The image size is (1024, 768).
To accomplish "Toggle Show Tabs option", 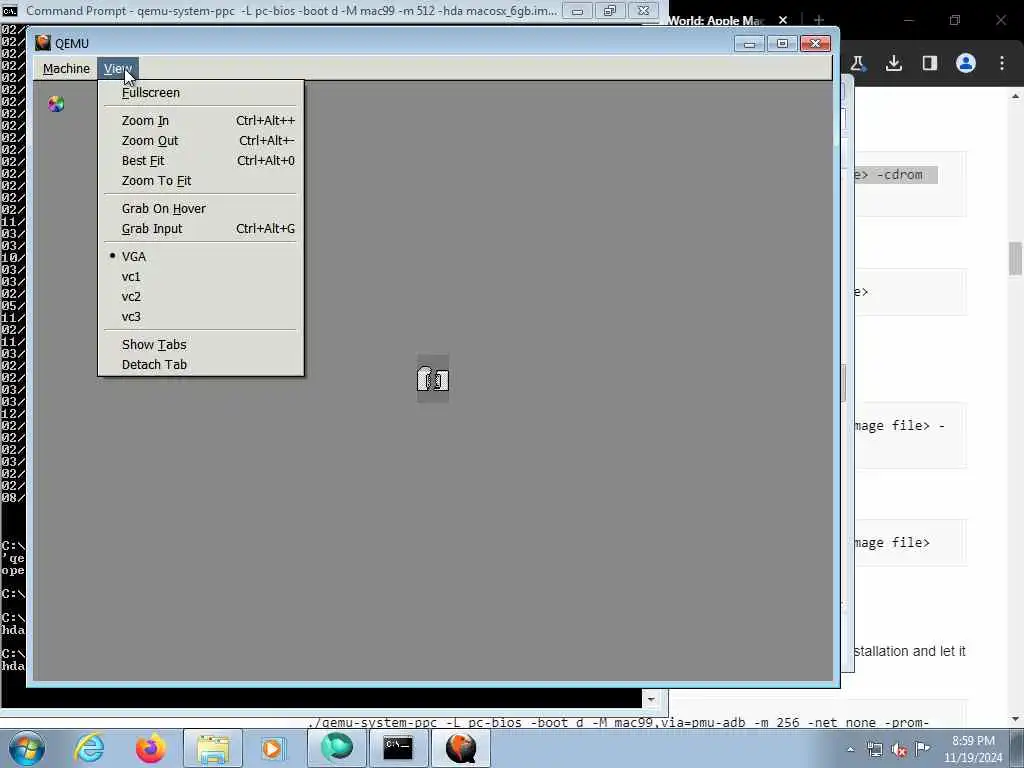I will (x=200, y=345).
